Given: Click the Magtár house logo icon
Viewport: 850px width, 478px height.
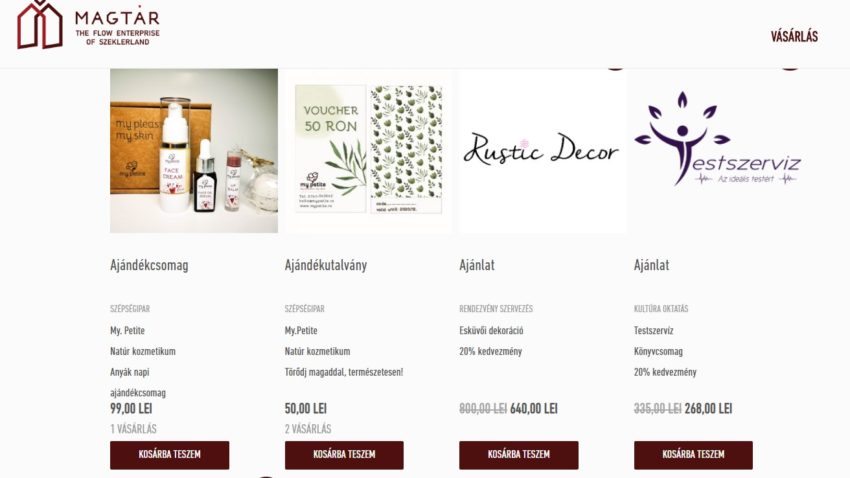Looking at the screenshot, I should (40, 25).
